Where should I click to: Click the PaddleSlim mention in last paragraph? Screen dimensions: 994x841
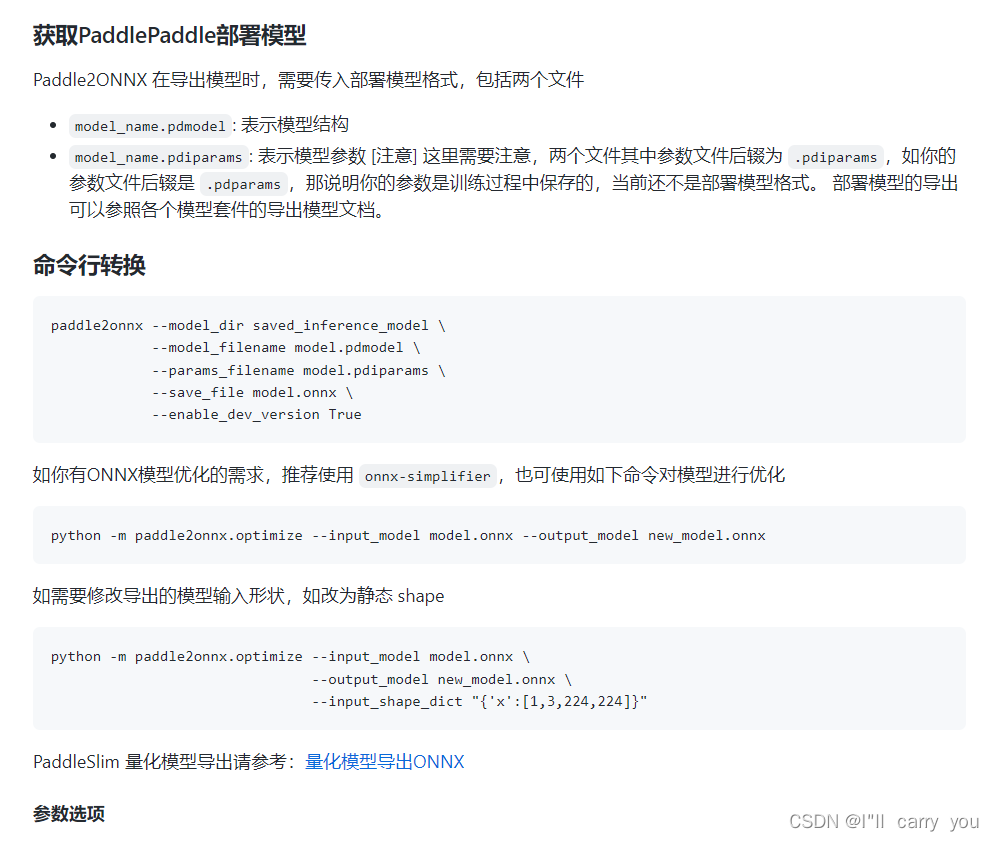75,761
